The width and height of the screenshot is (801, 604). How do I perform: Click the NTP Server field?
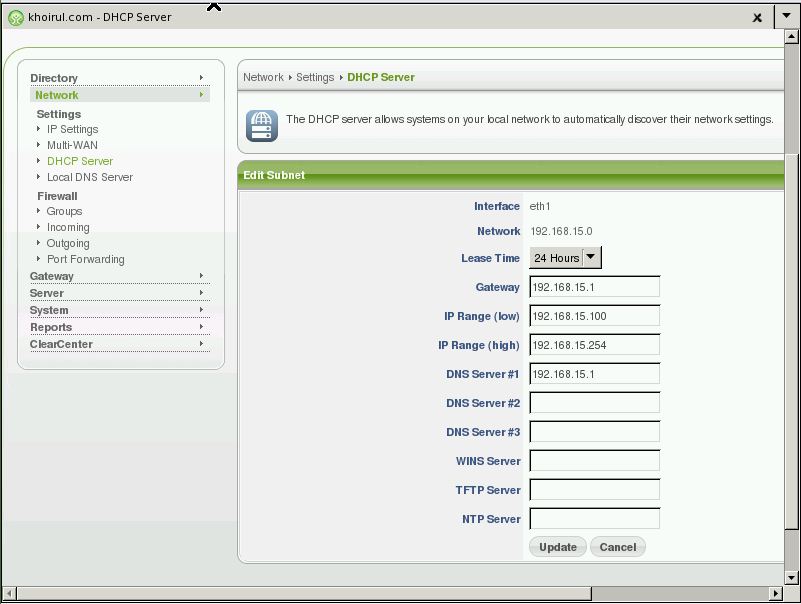coord(595,519)
